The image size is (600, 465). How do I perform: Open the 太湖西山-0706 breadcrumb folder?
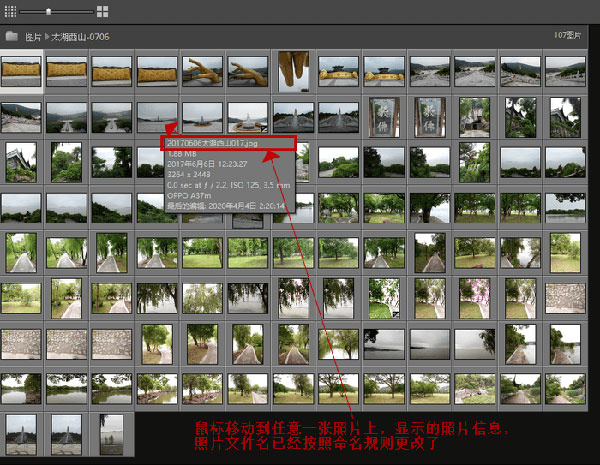pos(80,37)
